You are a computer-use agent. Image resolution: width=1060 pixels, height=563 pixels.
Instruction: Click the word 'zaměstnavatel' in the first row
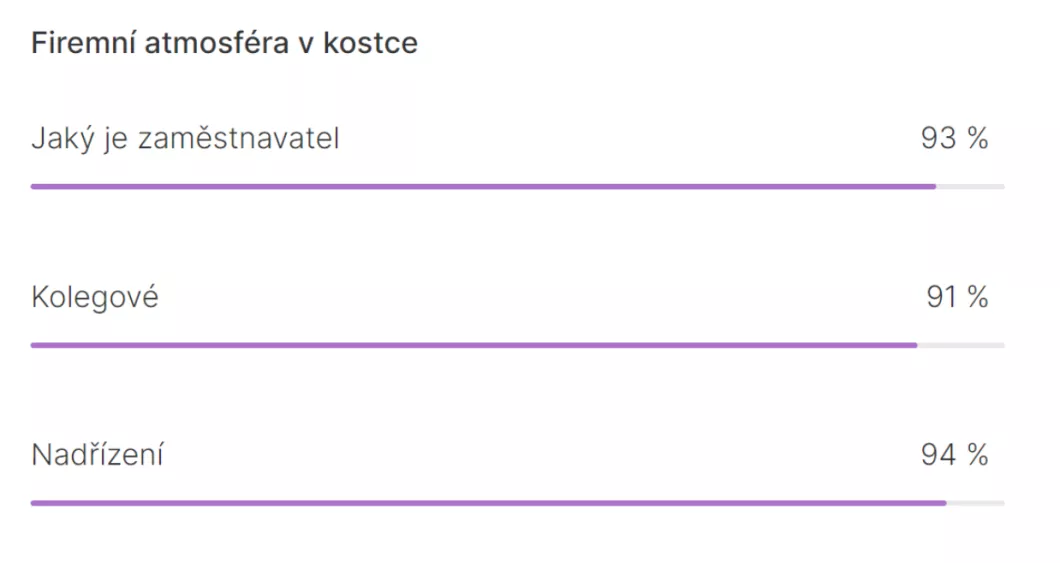pos(239,139)
